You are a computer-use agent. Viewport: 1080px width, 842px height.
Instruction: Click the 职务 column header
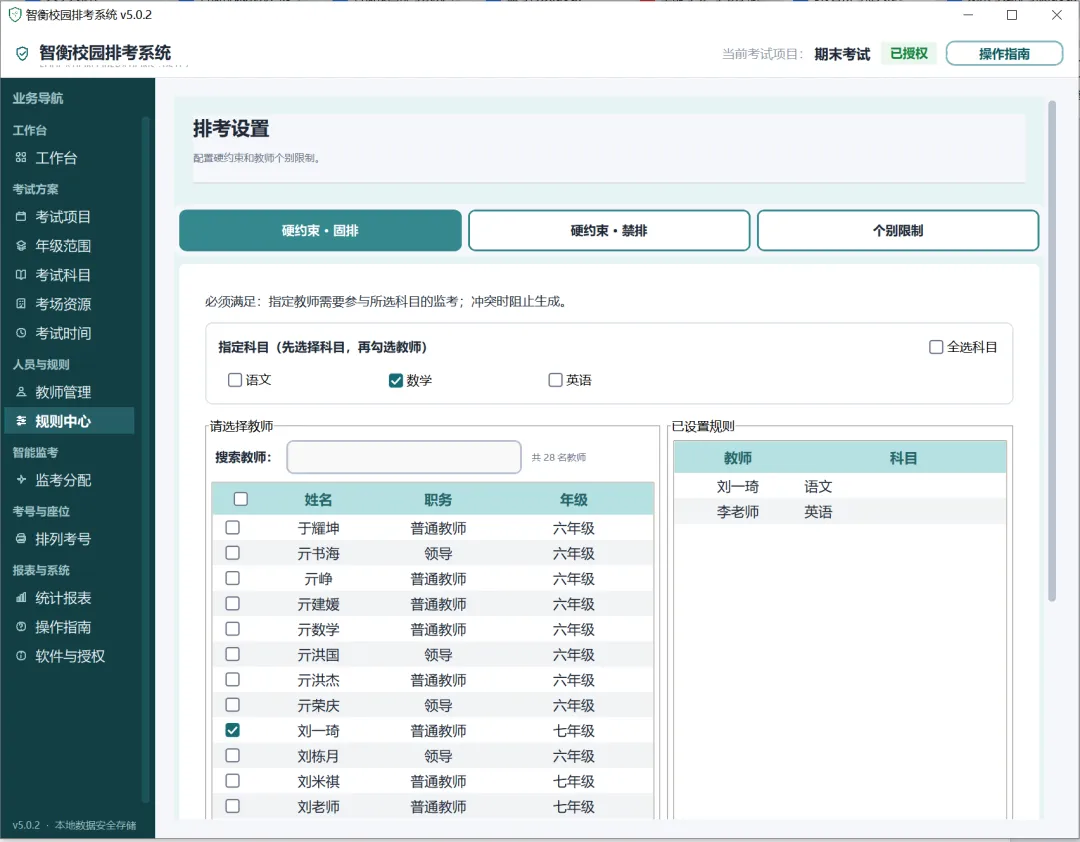pyautogui.click(x=438, y=500)
